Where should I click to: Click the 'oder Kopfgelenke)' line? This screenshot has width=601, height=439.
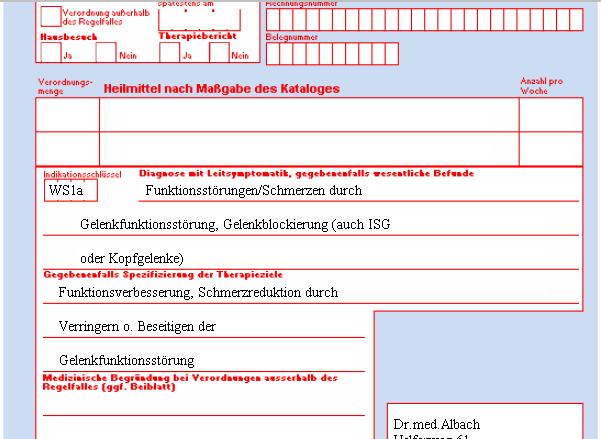click(311, 258)
